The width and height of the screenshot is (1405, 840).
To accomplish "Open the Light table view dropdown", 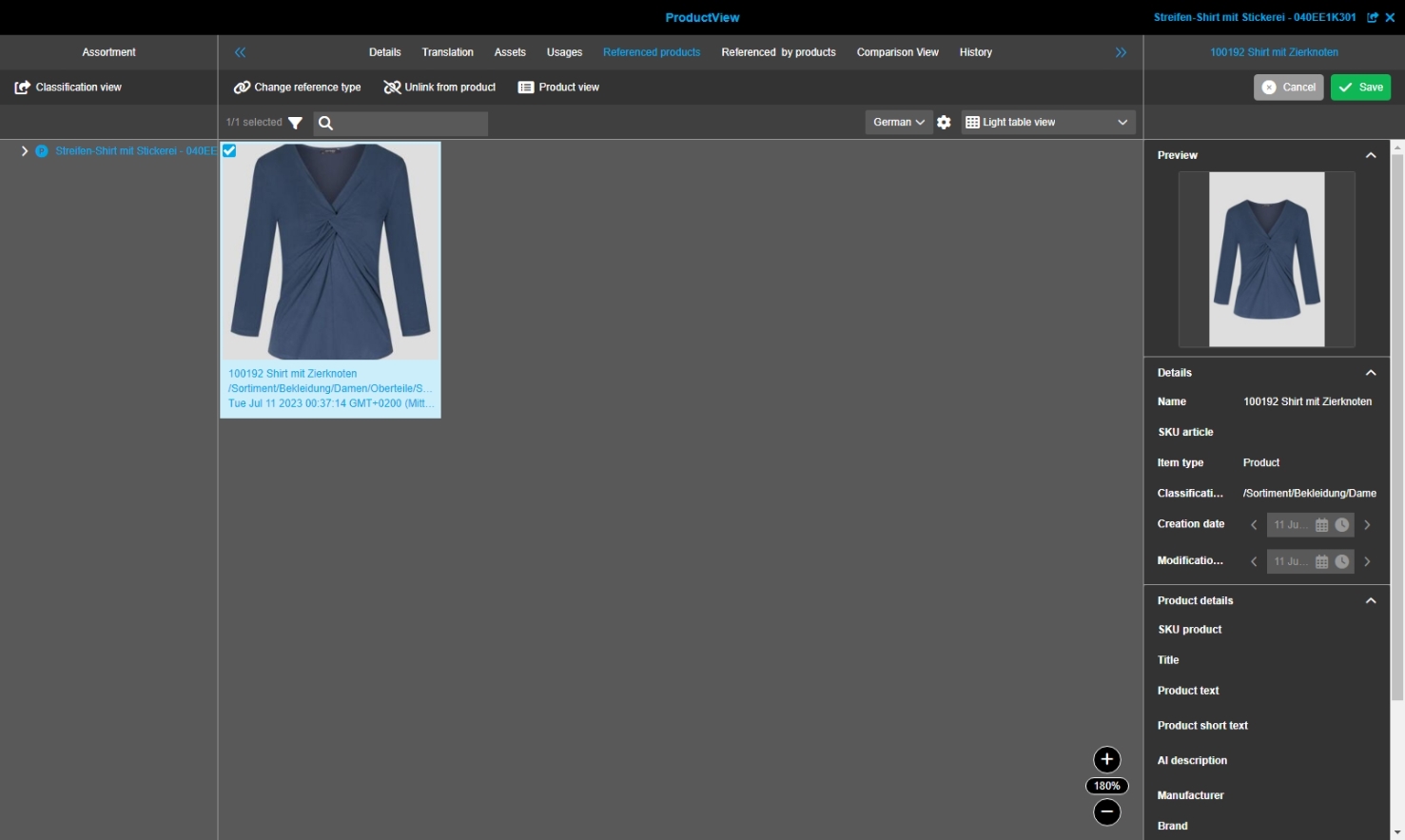I will [x=1046, y=123].
